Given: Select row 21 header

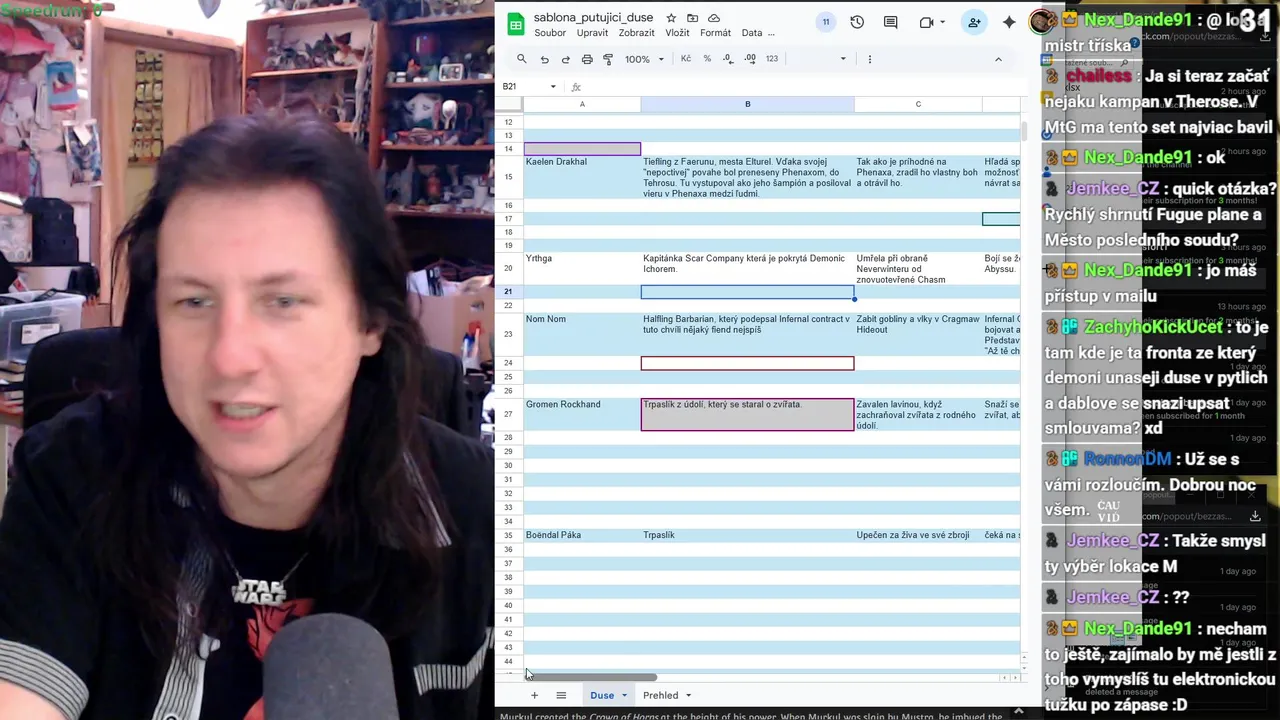Looking at the screenshot, I should (x=508, y=292).
